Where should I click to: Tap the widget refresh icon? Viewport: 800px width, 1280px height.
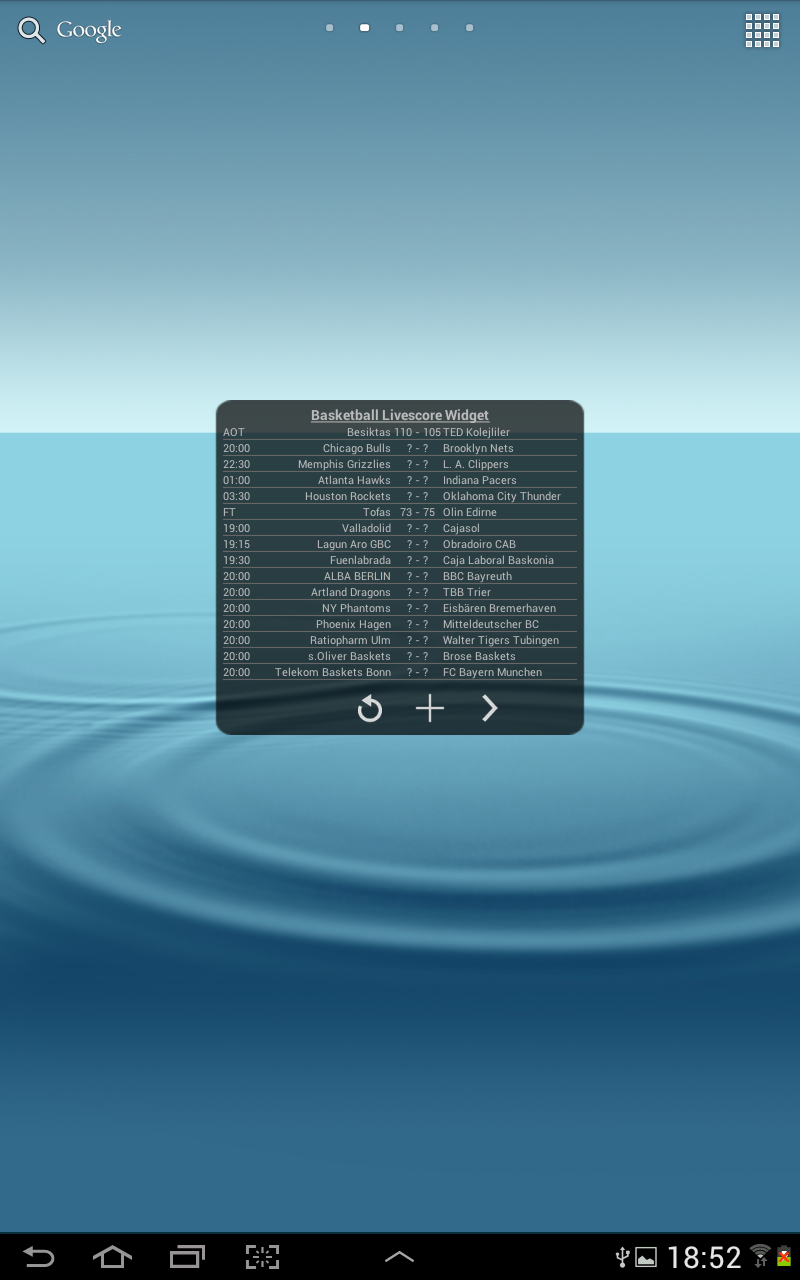point(370,709)
